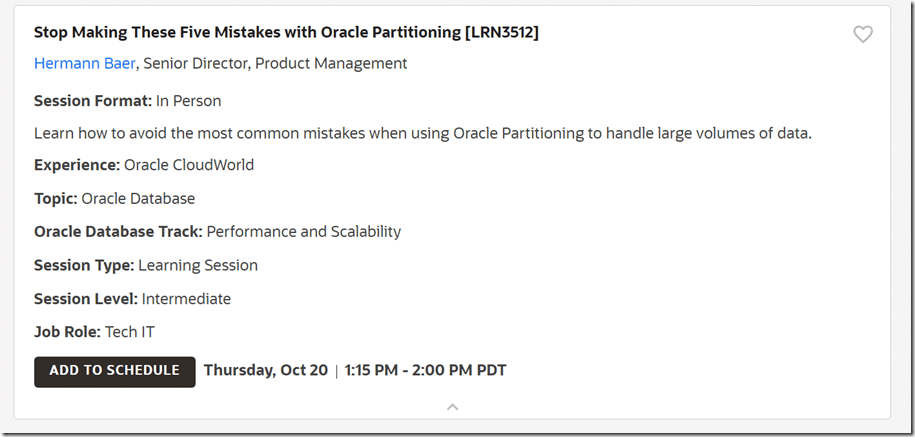The image size is (915, 437).
Task: Favorite this session with the heart icon
Action: [x=863, y=35]
